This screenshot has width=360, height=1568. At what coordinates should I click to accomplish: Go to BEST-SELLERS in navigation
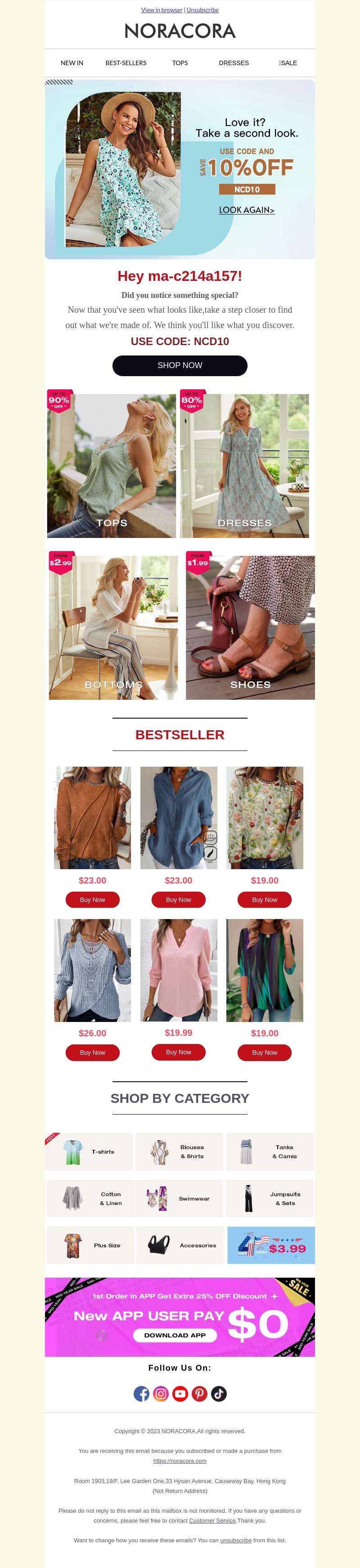126,63
